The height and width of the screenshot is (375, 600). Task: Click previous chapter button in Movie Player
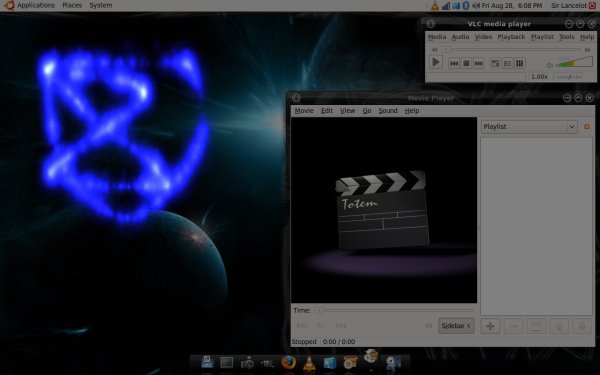[x=302, y=326]
